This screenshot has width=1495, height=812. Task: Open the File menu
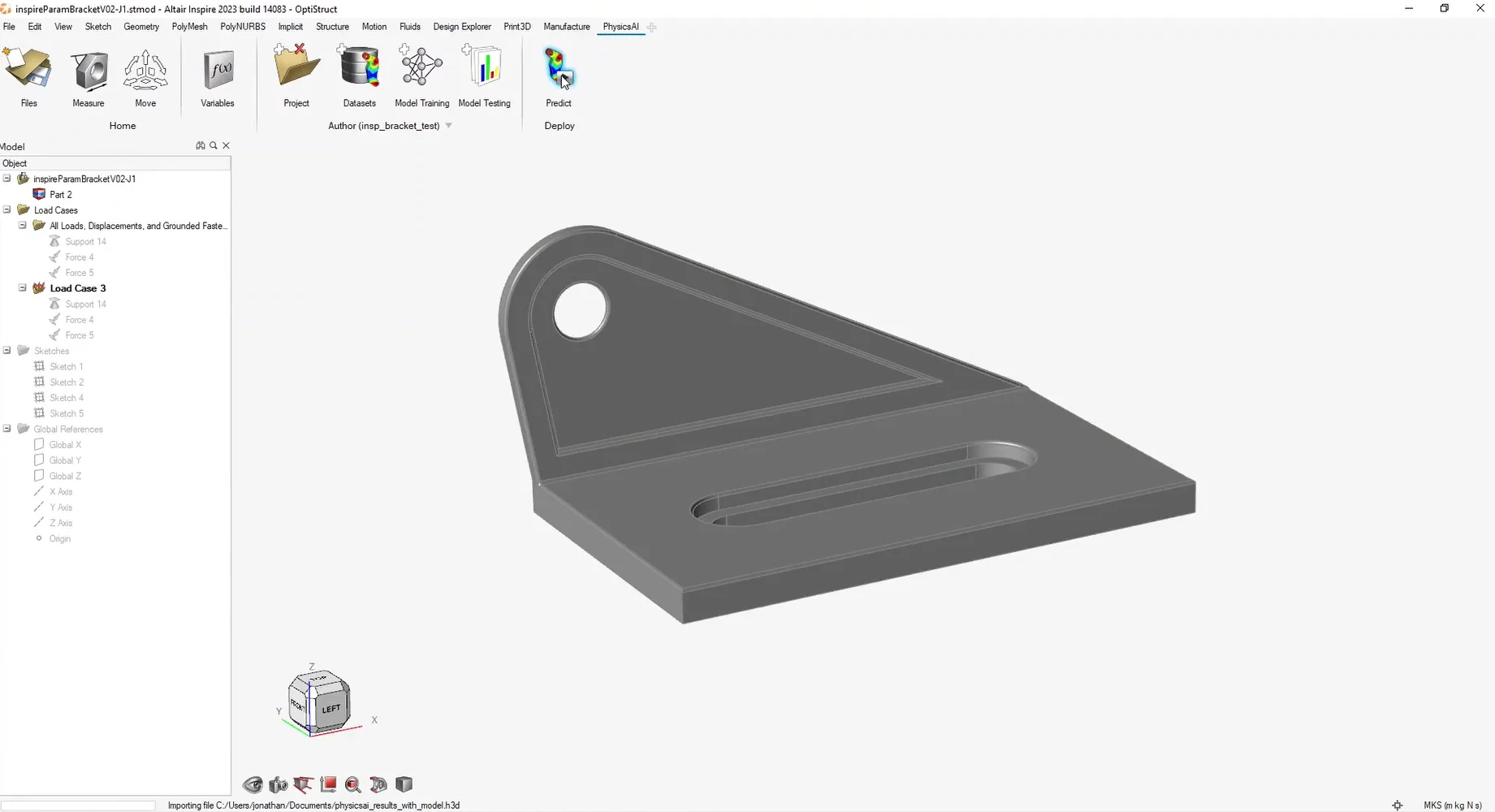9,27
